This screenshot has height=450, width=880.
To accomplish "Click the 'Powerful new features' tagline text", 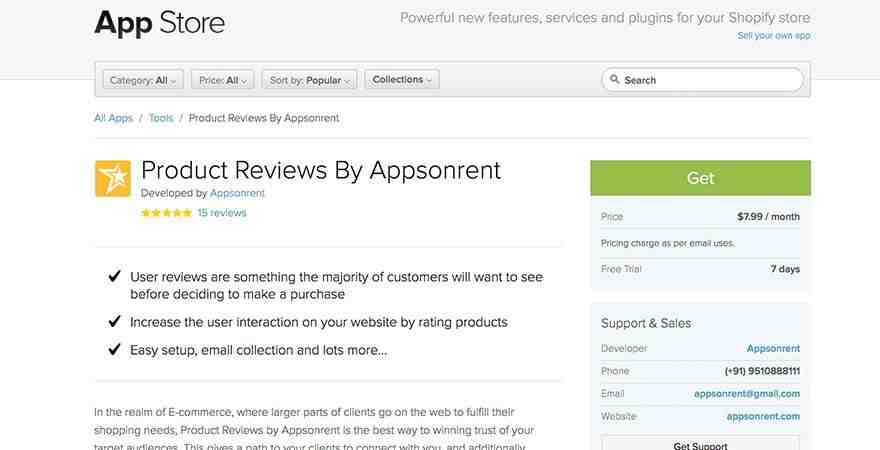I will pyautogui.click(x=605, y=18).
